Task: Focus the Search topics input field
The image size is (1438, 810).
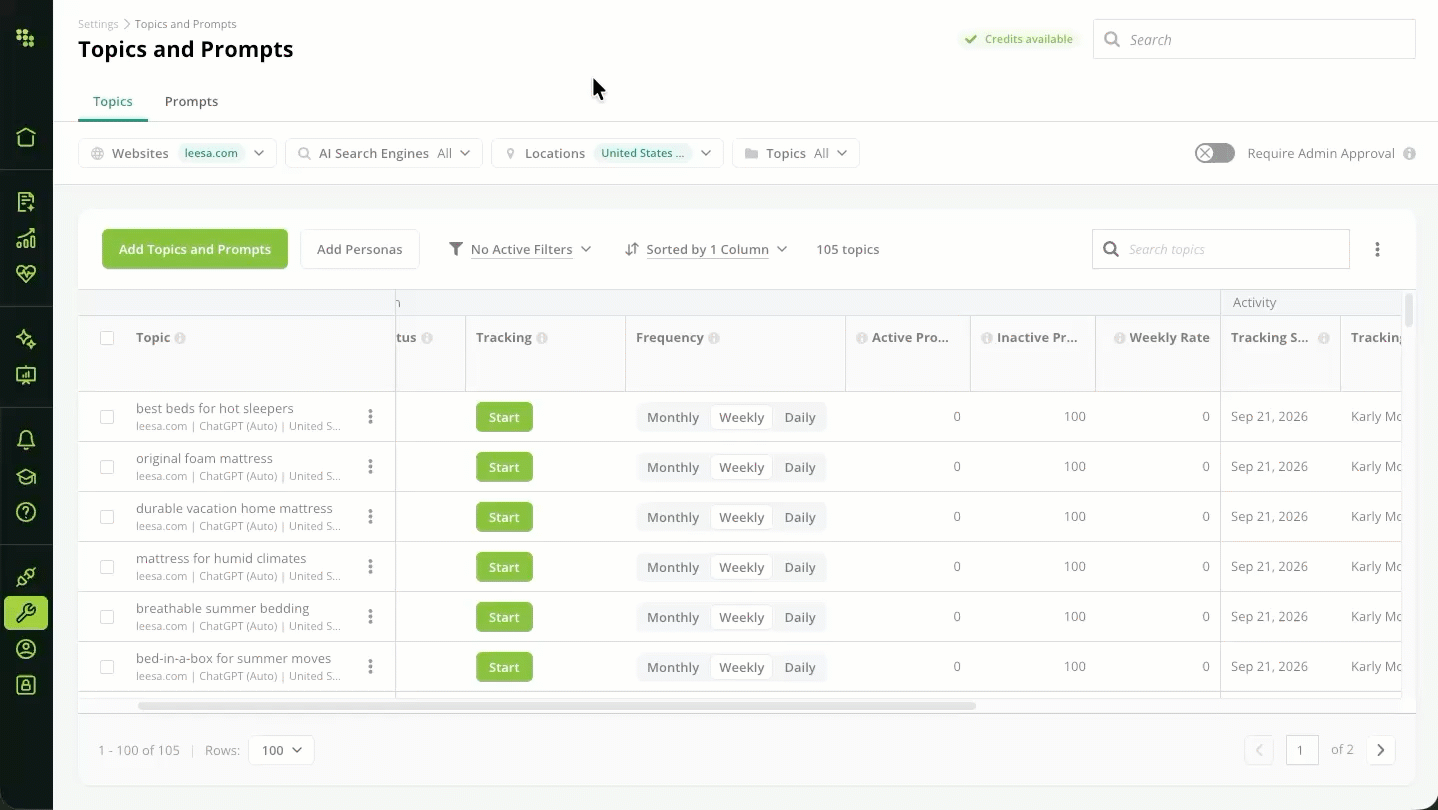Action: [x=1221, y=249]
